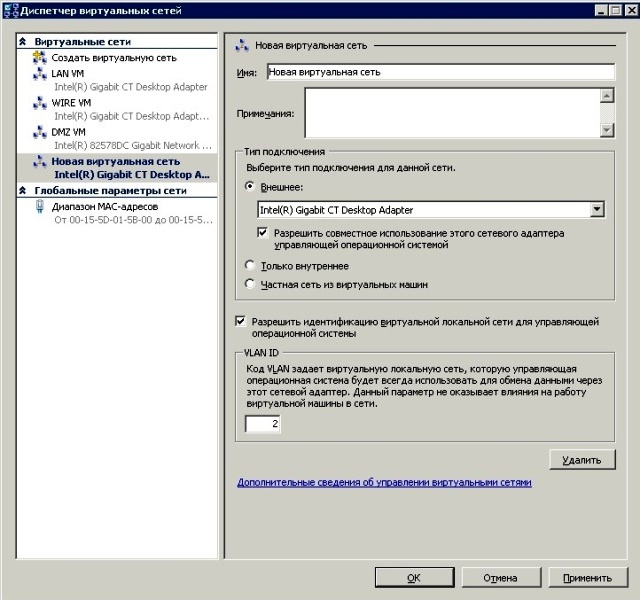The height and width of the screenshot is (600, 640).
Task: Click the window title bar app icon
Action: [11, 10]
